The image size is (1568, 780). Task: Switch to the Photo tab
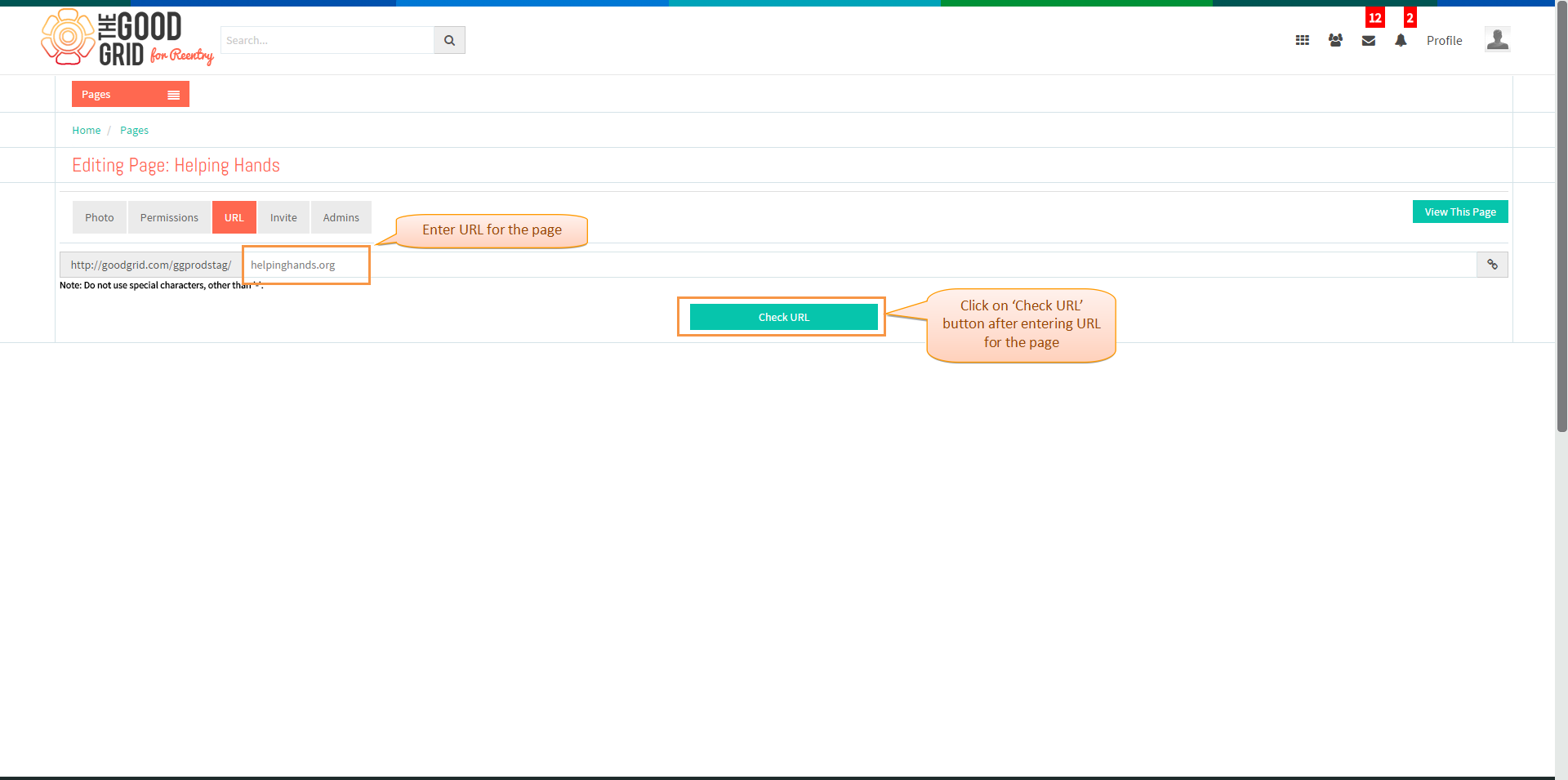(x=100, y=217)
